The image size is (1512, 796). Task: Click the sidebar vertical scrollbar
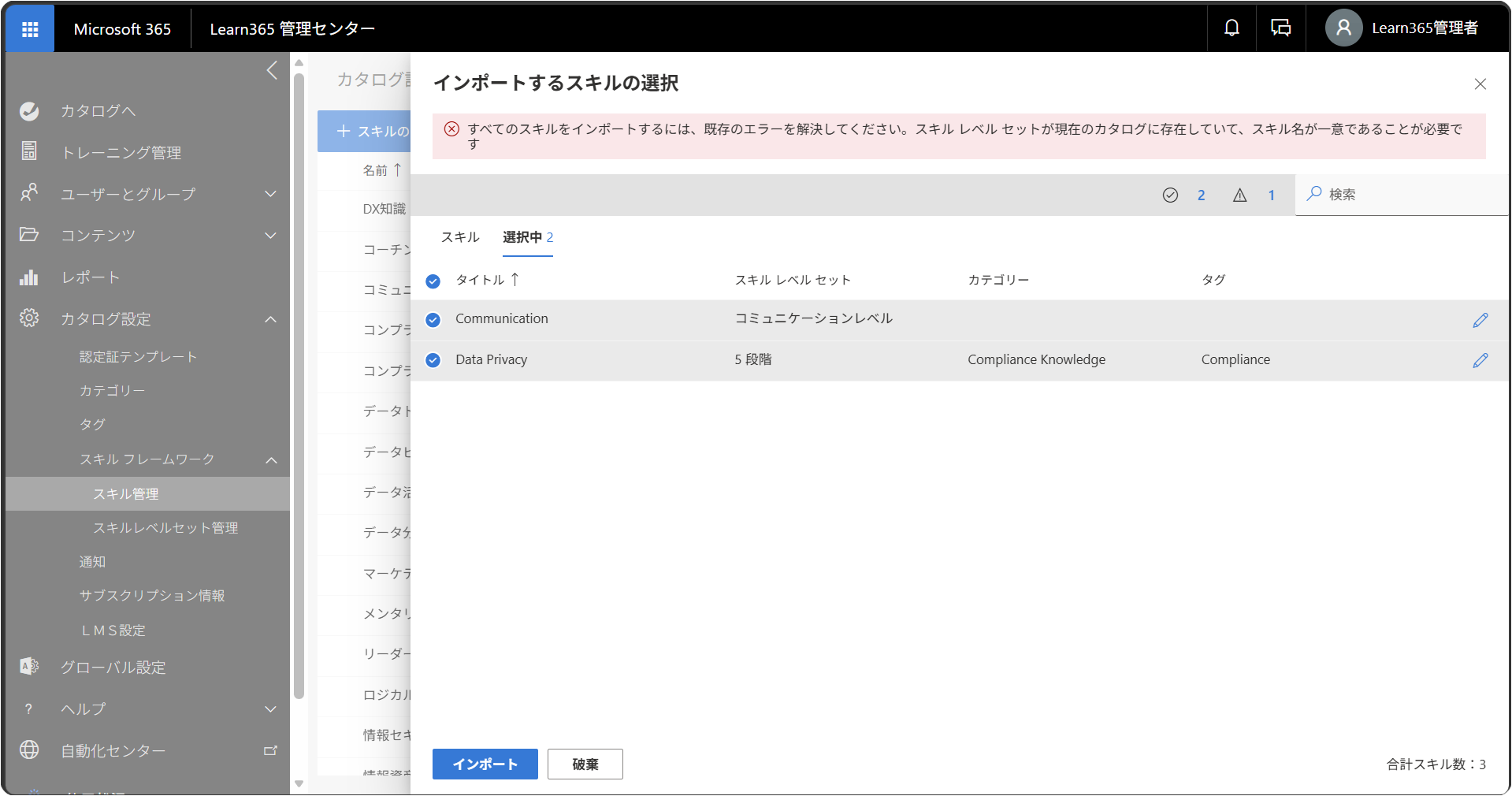[299, 386]
